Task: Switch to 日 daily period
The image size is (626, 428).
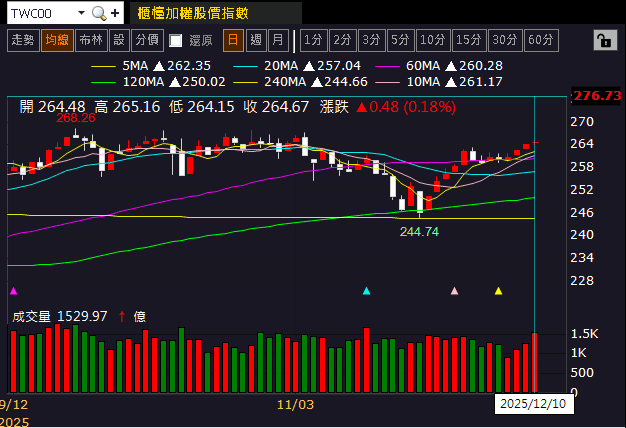Action: tap(233, 40)
